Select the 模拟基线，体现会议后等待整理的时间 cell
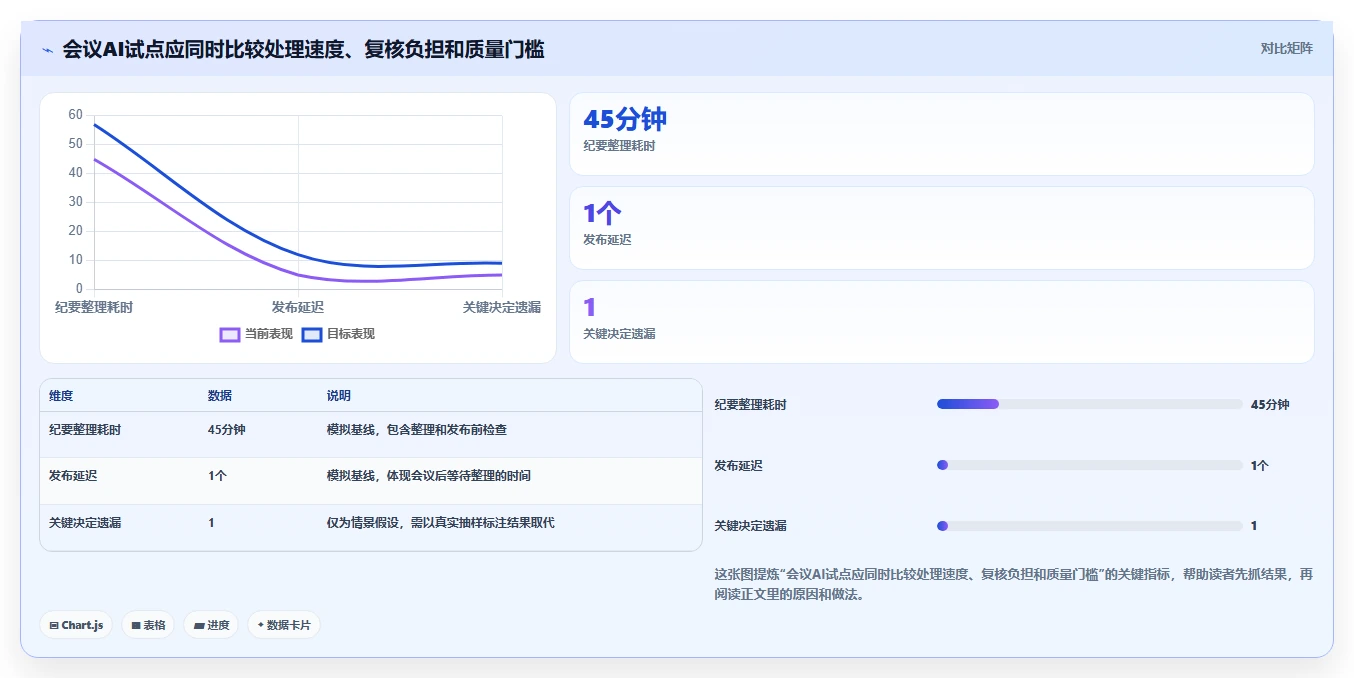This screenshot has width=1354, height=678. click(428, 476)
